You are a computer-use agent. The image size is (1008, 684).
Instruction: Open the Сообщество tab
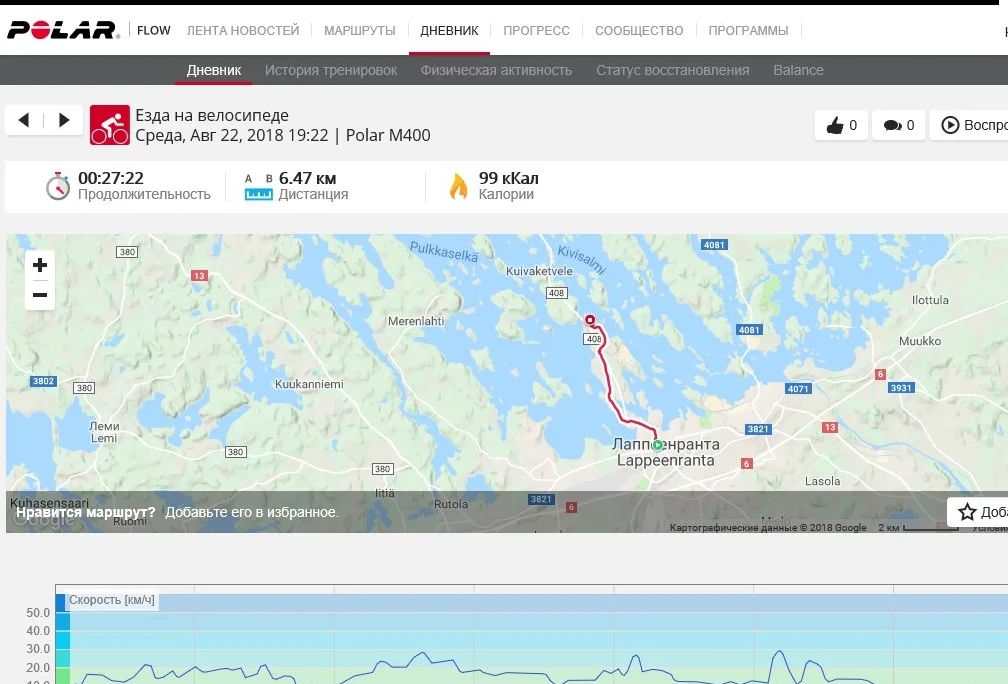click(x=639, y=31)
